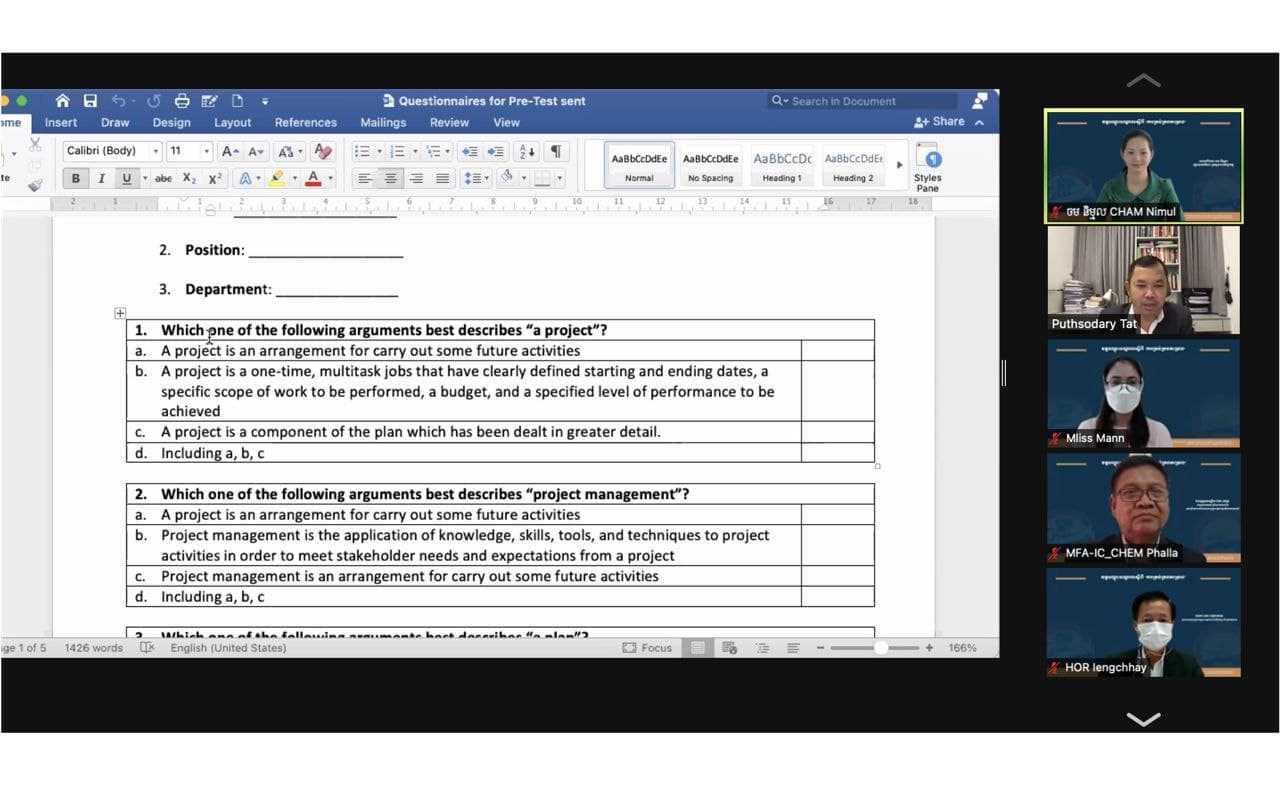Toggle center alignment
The image size is (1280, 800).
click(x=391, y=179)
